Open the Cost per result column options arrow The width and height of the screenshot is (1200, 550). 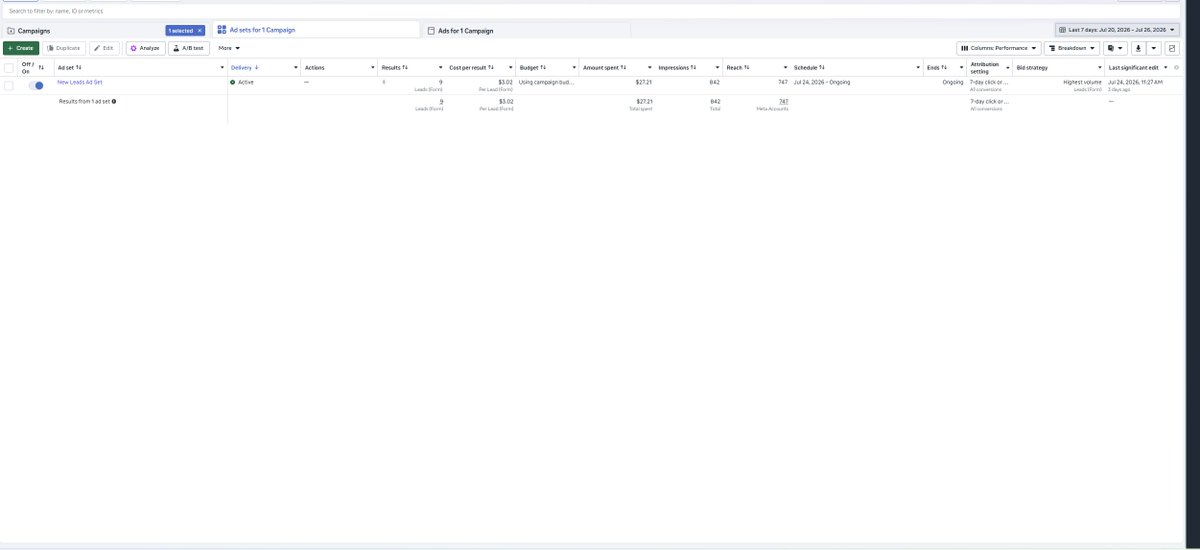tap(509, 67)
